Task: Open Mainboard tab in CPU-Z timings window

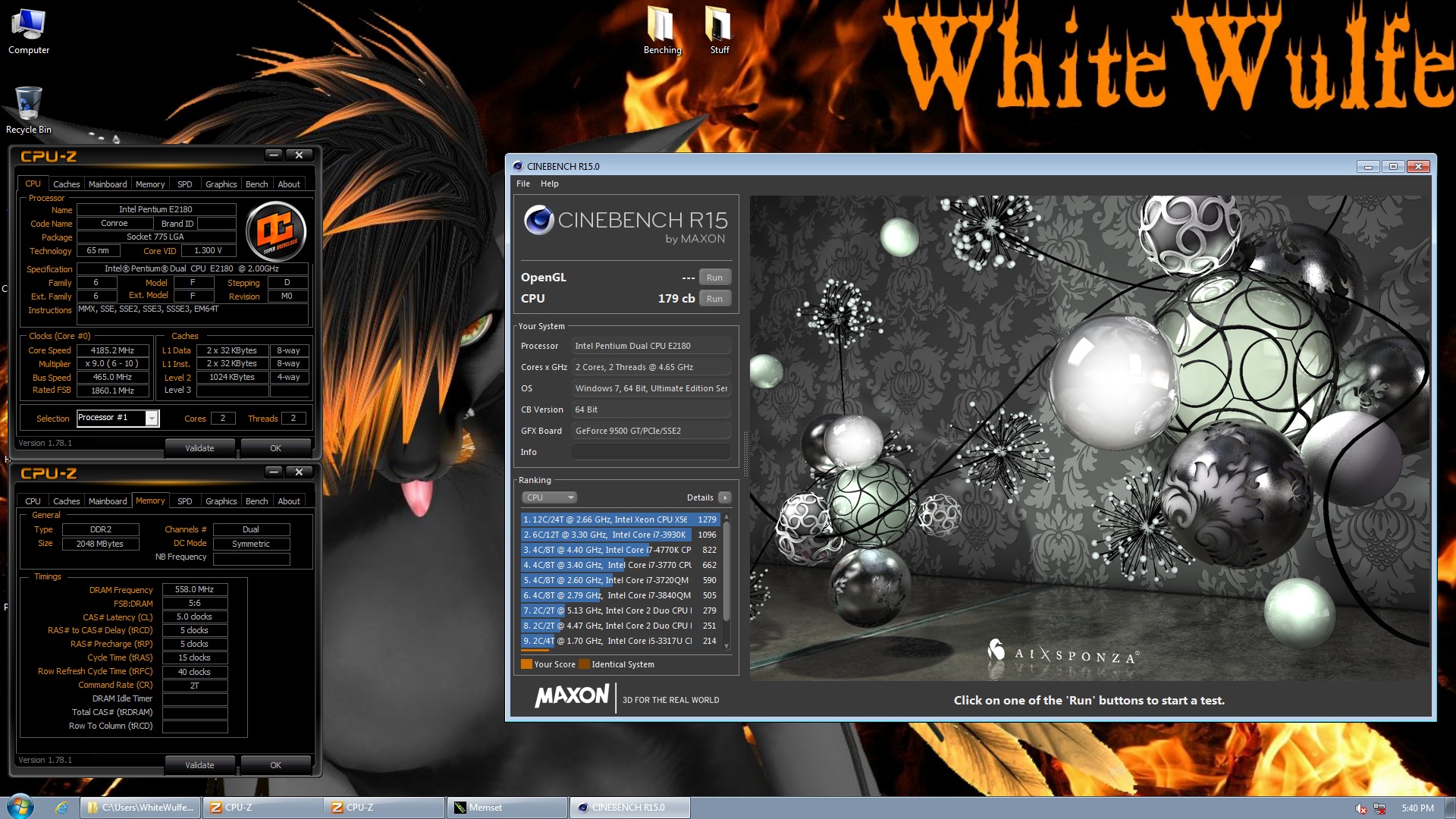Action: [108, 501]
